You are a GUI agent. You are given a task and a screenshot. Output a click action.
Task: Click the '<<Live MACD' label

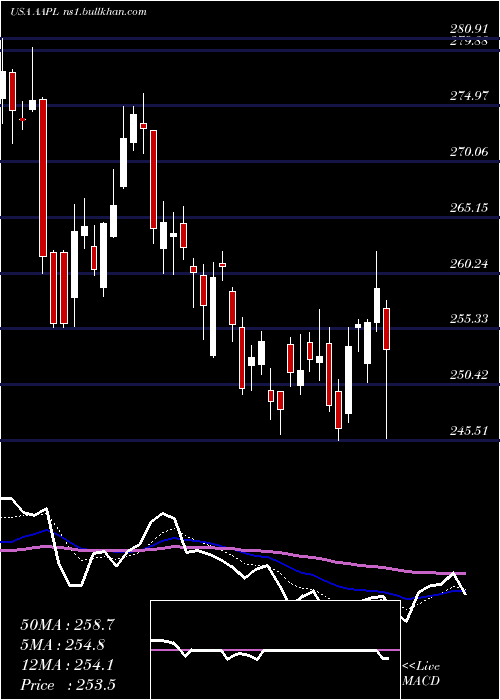pyautogui.click(x=421, y=674)
